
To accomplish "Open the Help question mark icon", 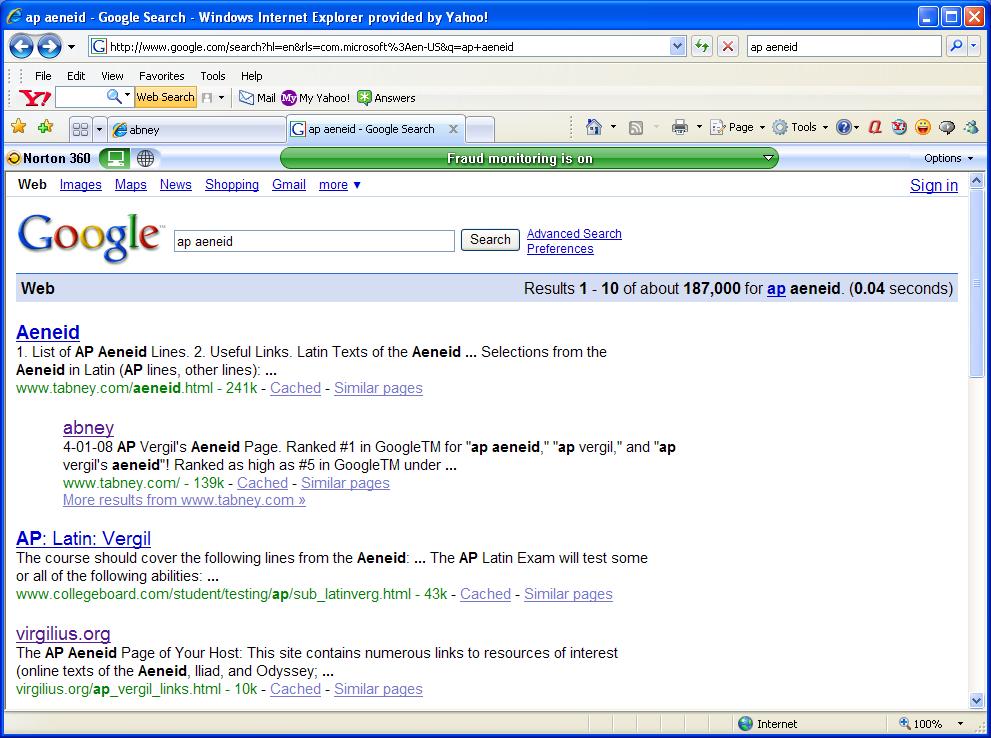I will click(x=843, y=128).
